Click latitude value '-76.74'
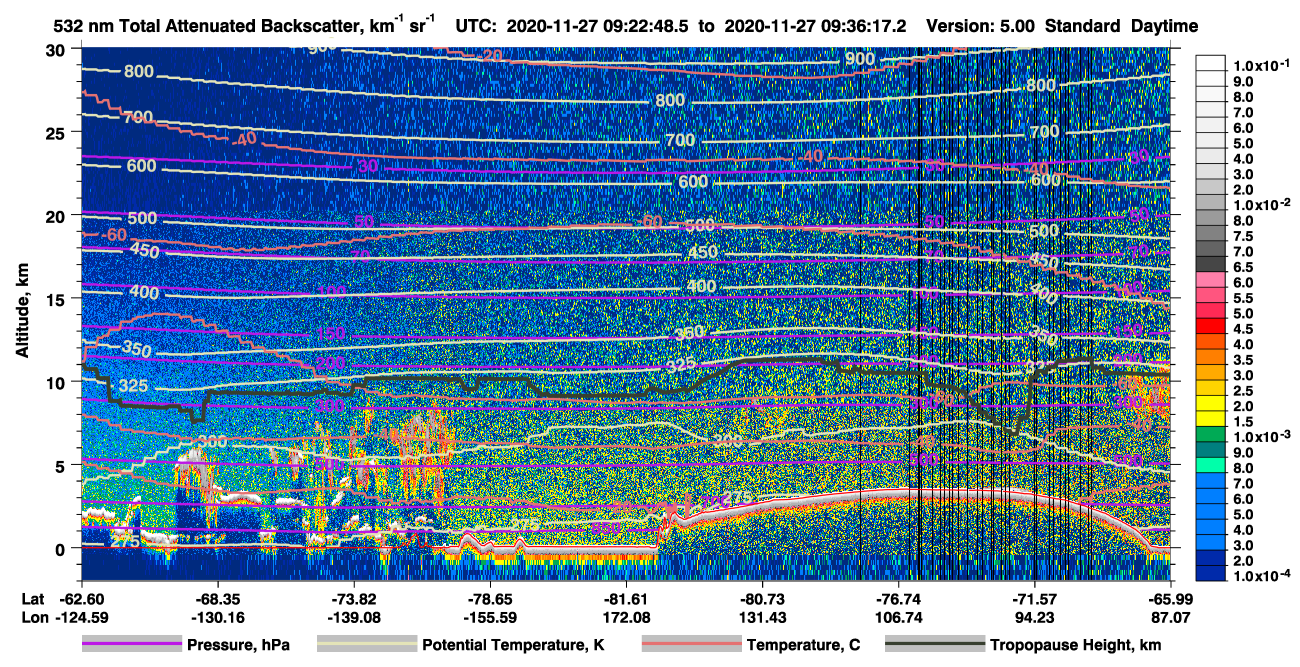 [x=899, y=598]
